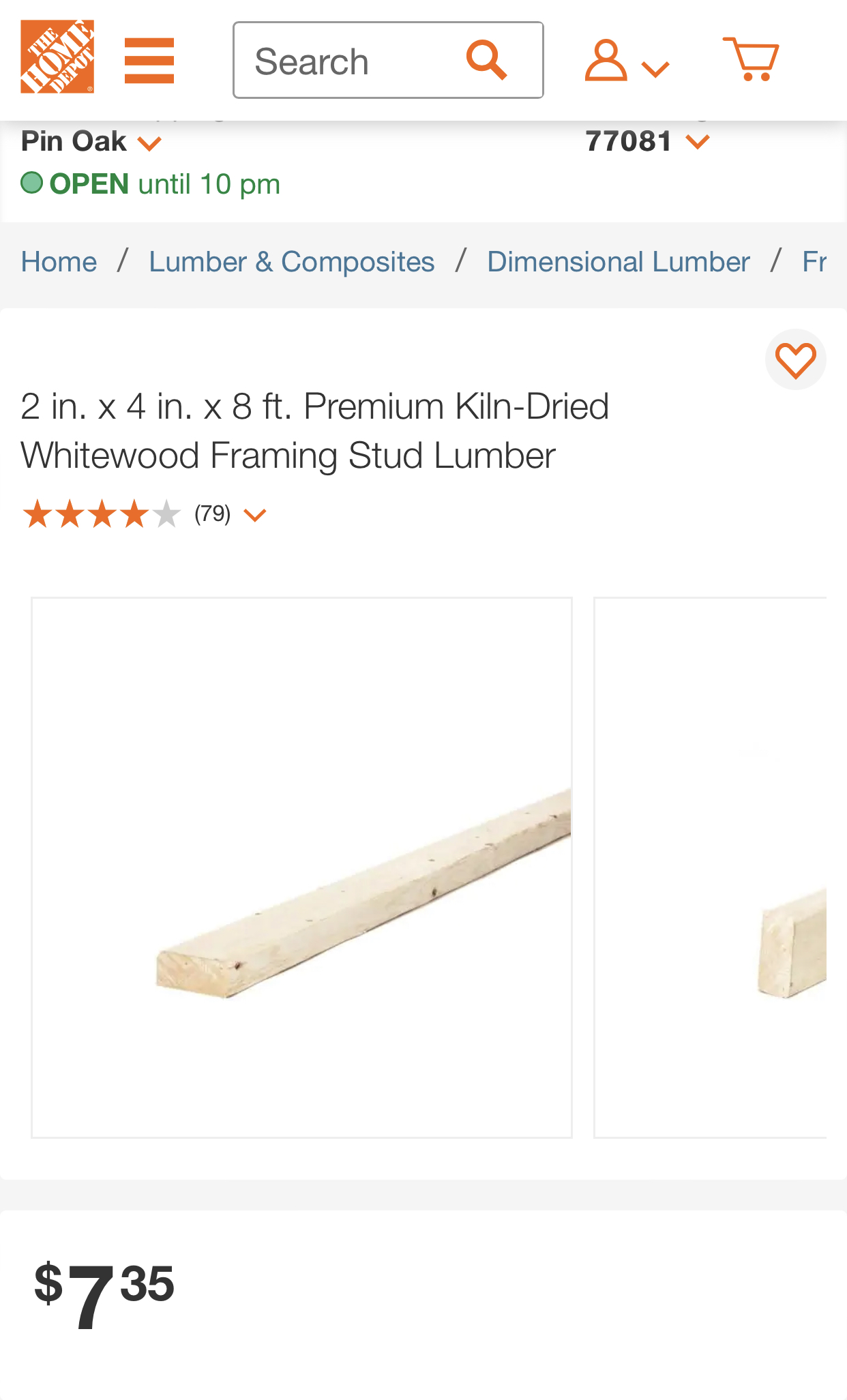Click the Home Depot logo
This screenshot has height=1400, width=847.
57,57
